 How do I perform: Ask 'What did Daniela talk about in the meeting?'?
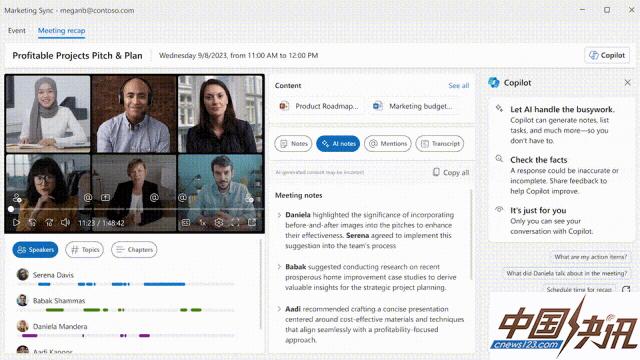[567, 273]
